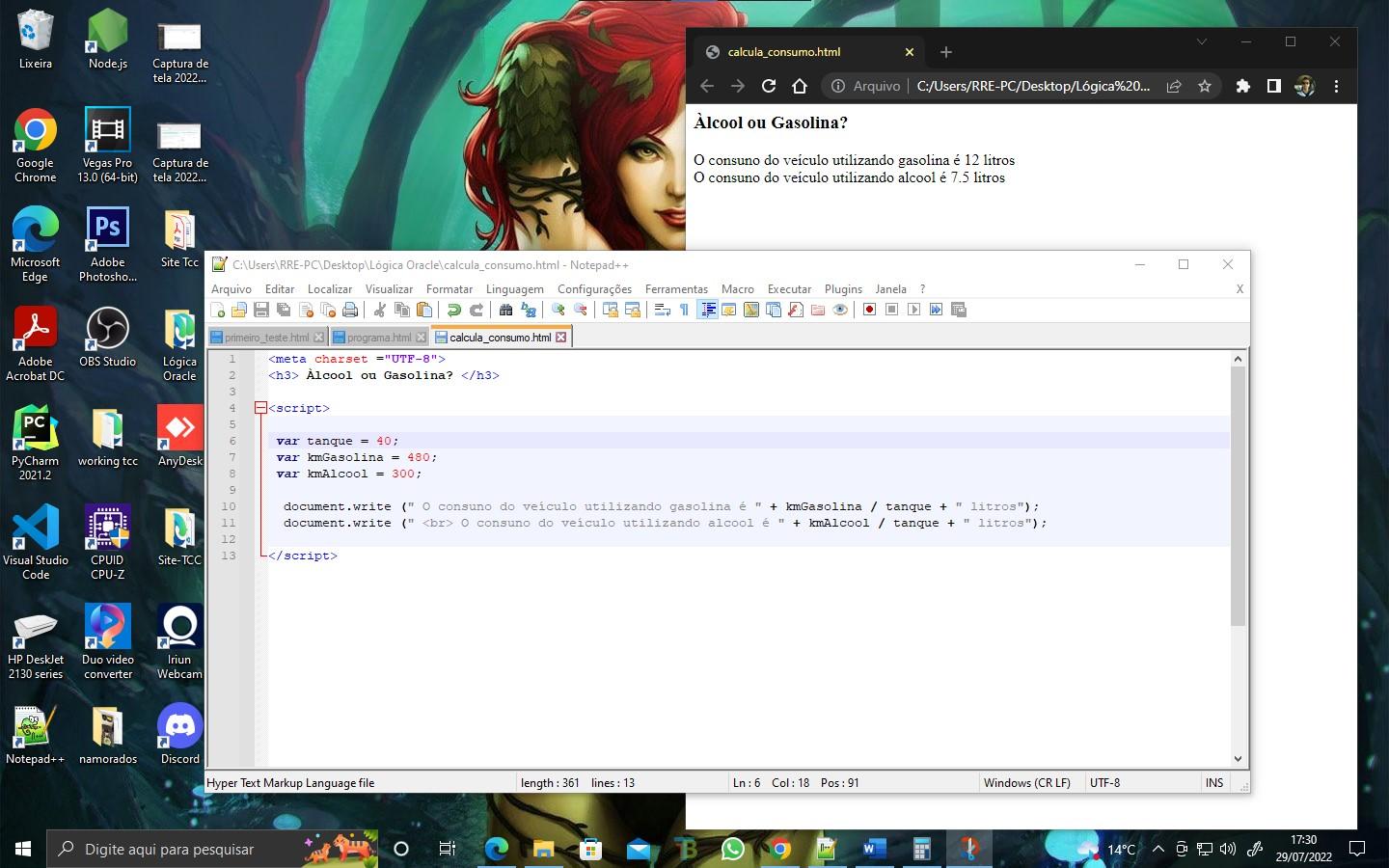1389x868 pixels.
Task: Open Visual Studio Code desktop icon
Action: coord(36,542)
